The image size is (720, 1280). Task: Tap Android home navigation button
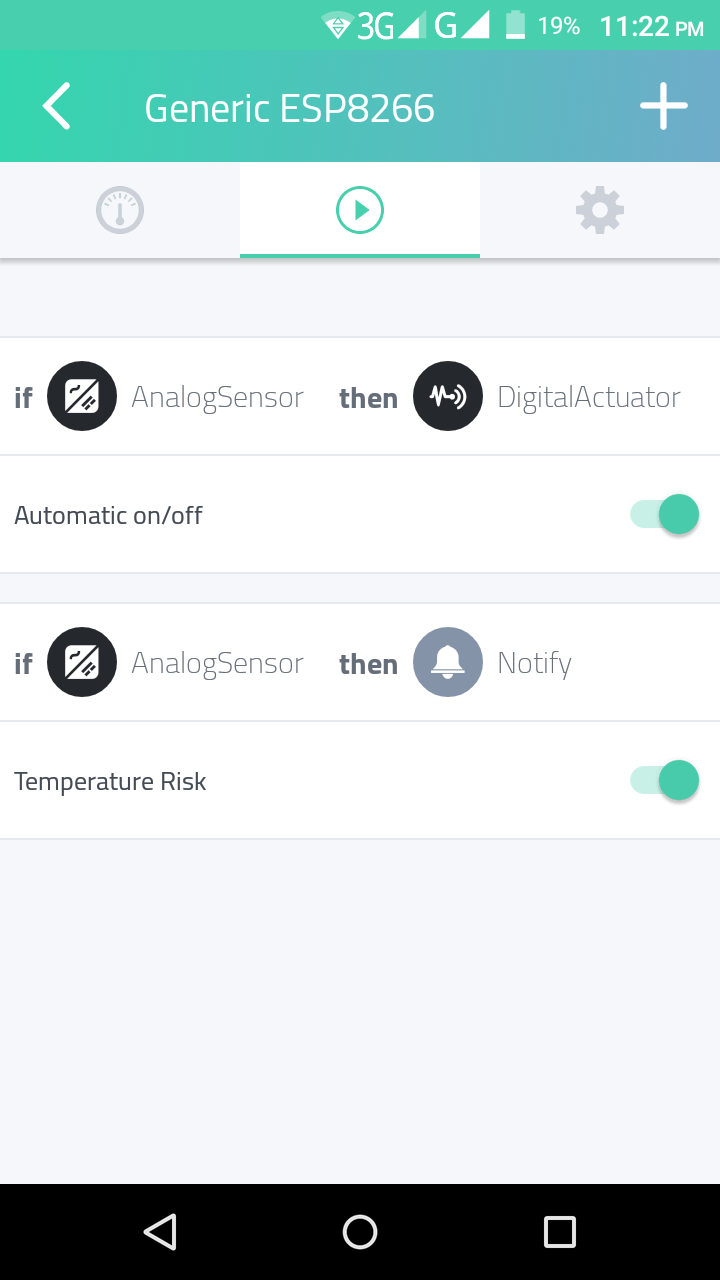click(x=360, y=1232)
